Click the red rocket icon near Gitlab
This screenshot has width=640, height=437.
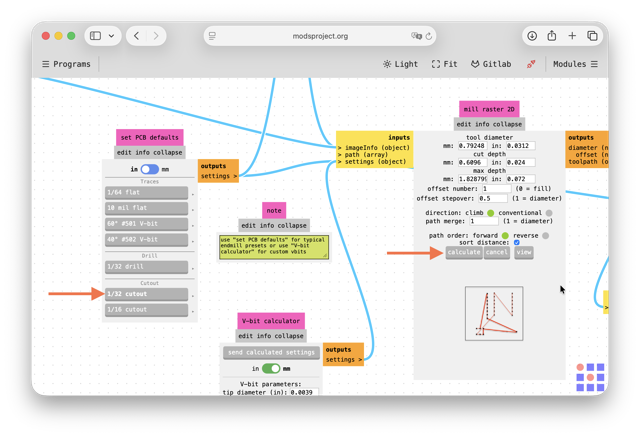tap(531, 64)
